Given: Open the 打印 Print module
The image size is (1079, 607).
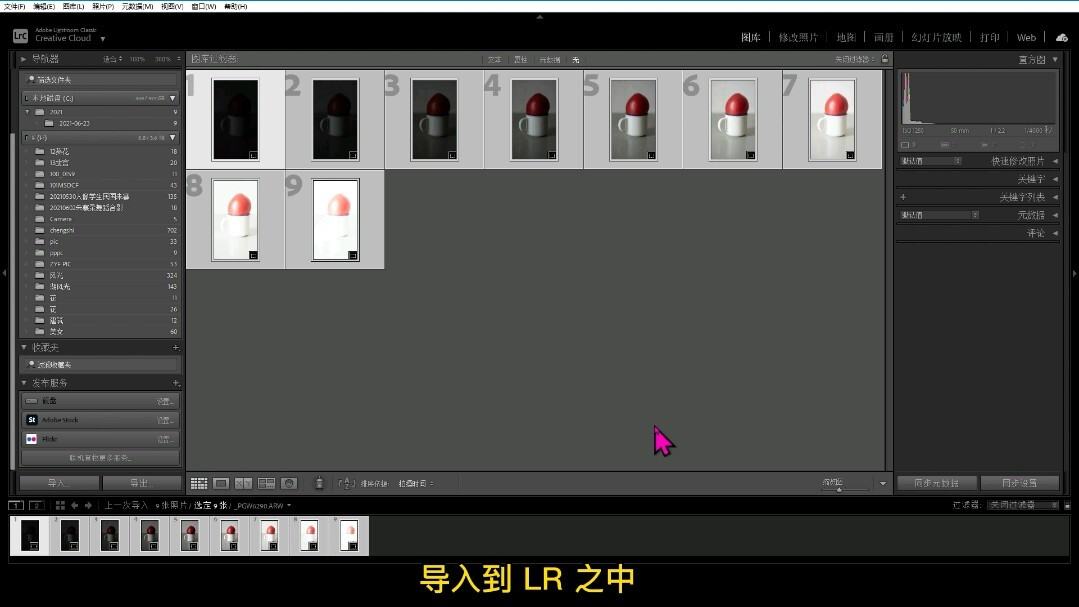Looking at the screenshot, I should point(990,37).
